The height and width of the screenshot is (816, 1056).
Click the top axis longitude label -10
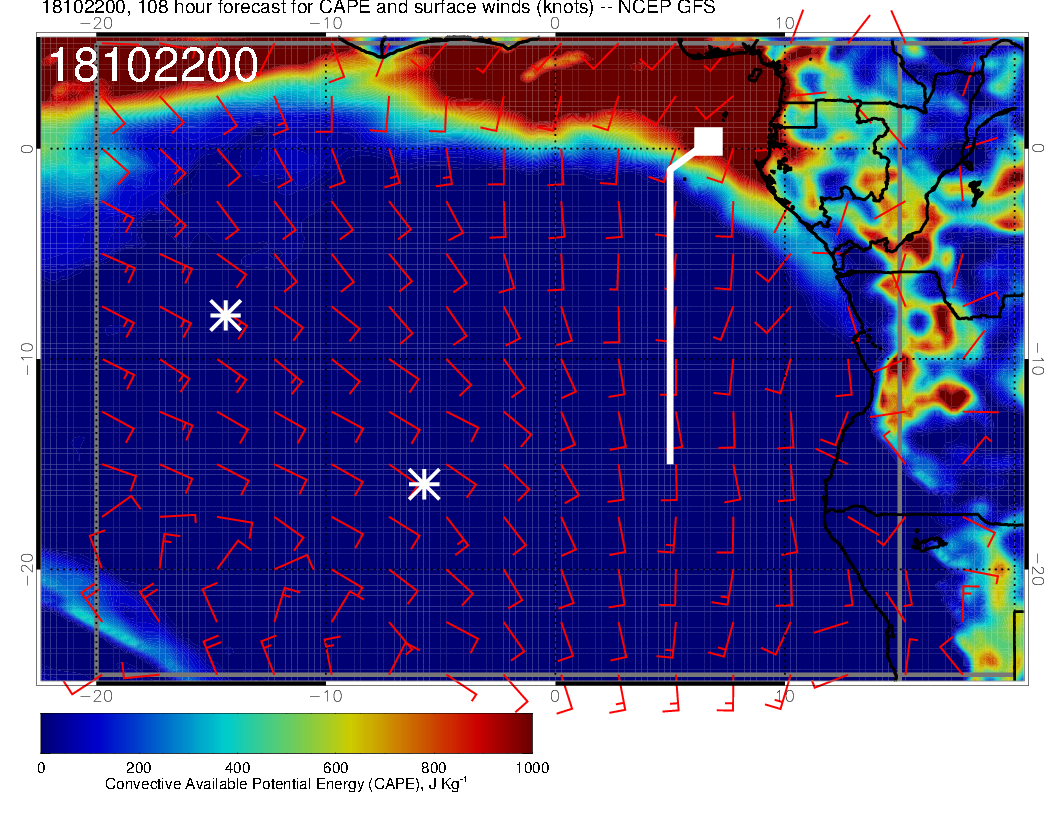pos(325,24)
